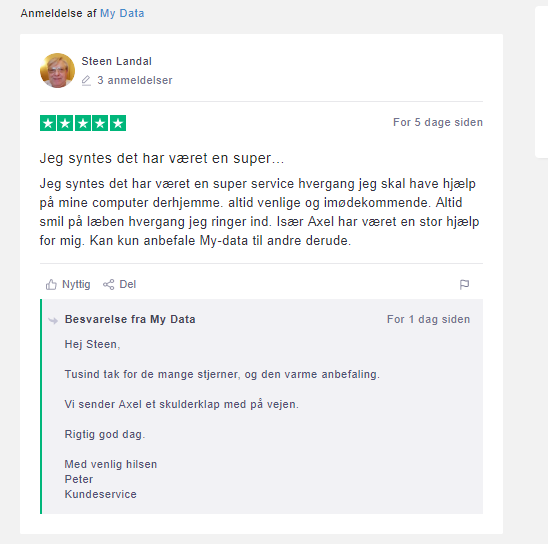The height and width of the screenshot is (544, 548).
Task: Click Steen Landal's profile photo
Action: point(57,70)
